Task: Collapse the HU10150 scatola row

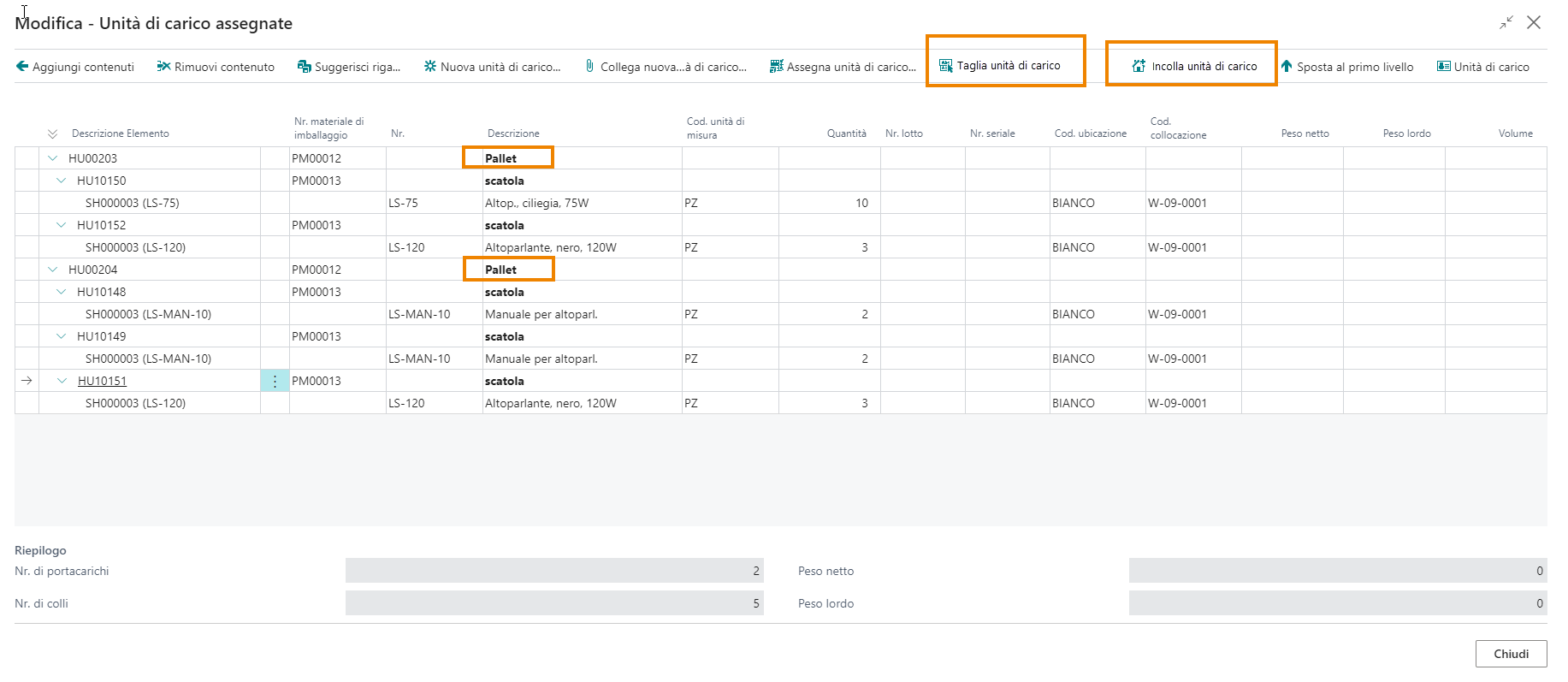Action: [x=62, y=181]
